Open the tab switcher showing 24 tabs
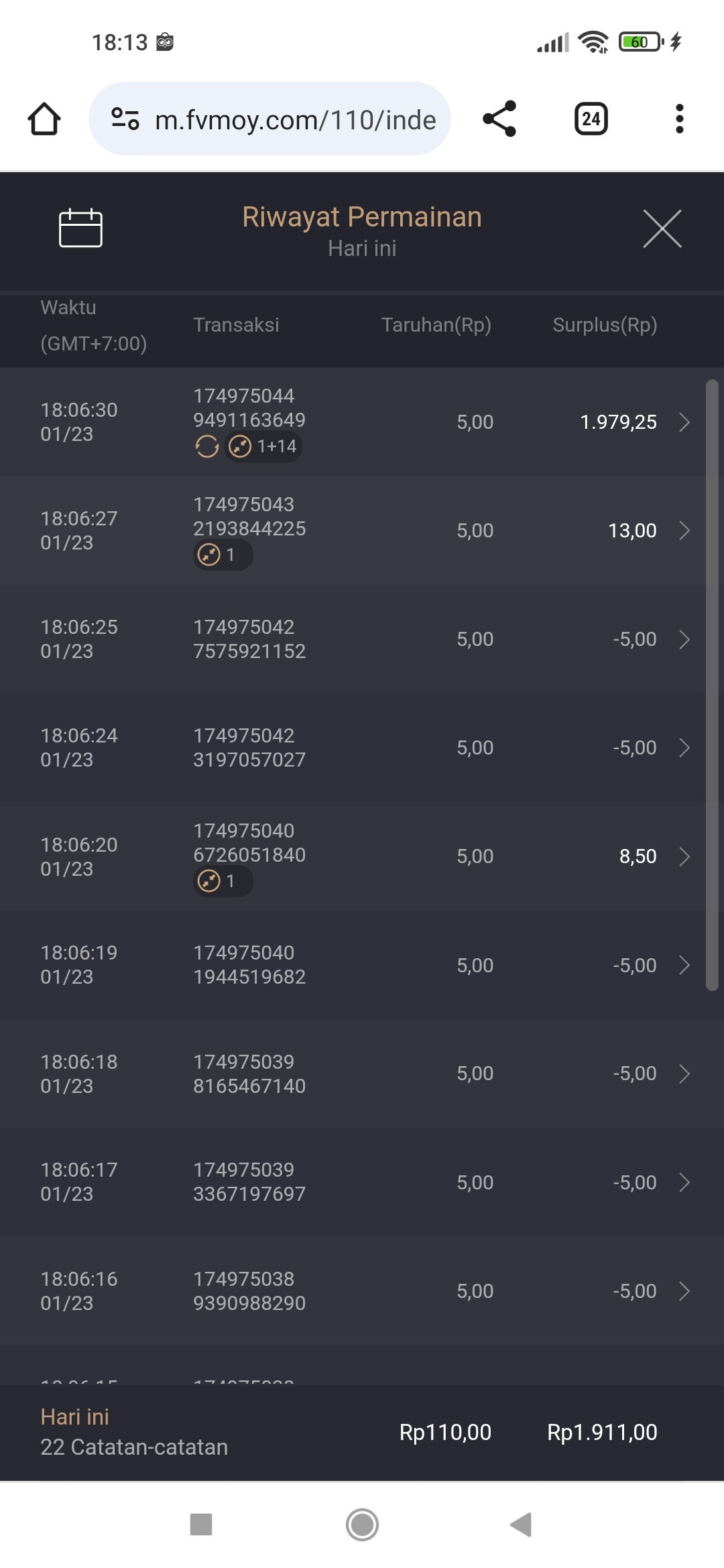This screenshot has height=1568, width=724. [x=591, y=119]
